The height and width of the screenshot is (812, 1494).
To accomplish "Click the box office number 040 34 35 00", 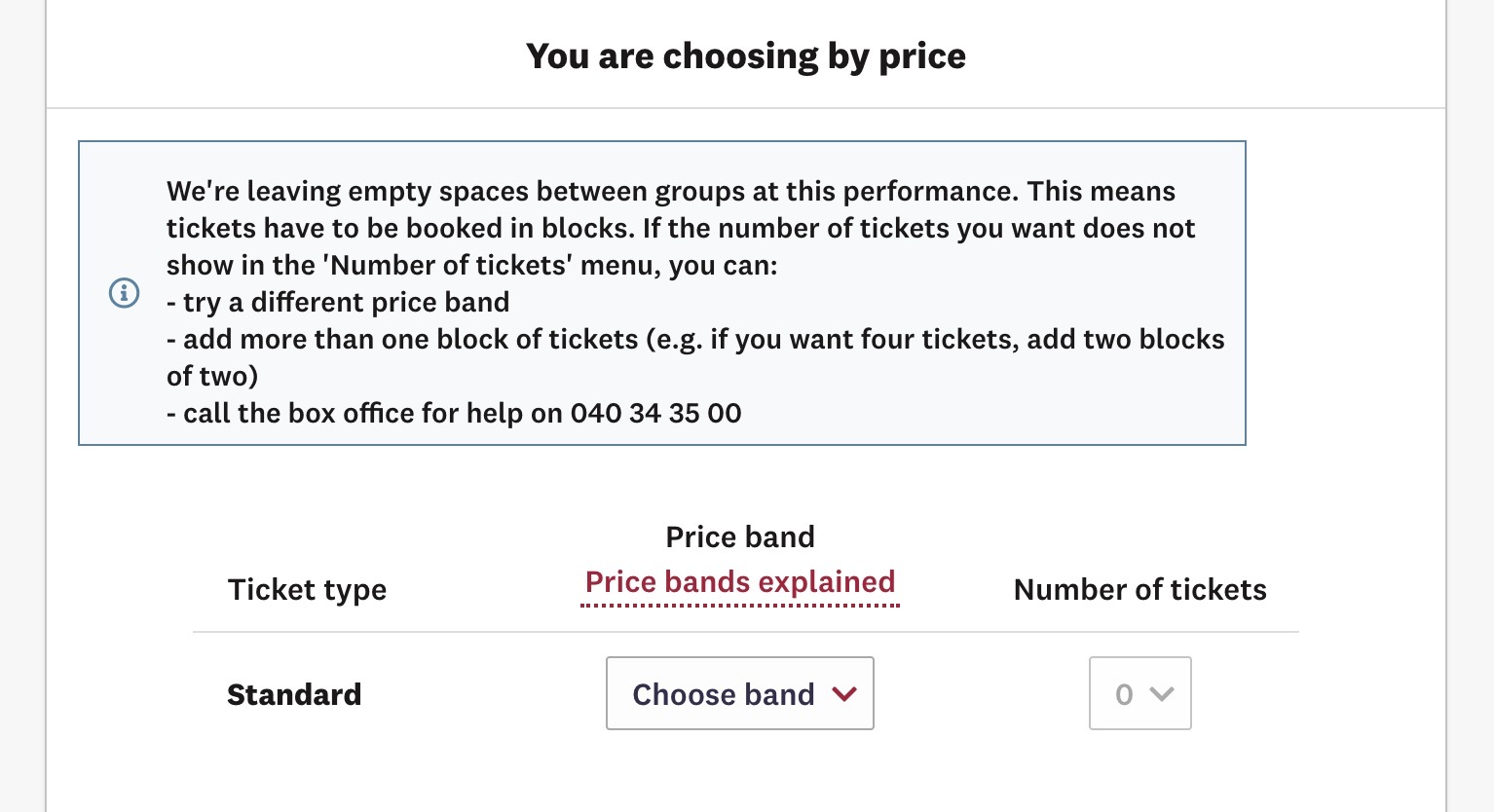I will pos(656,413).
